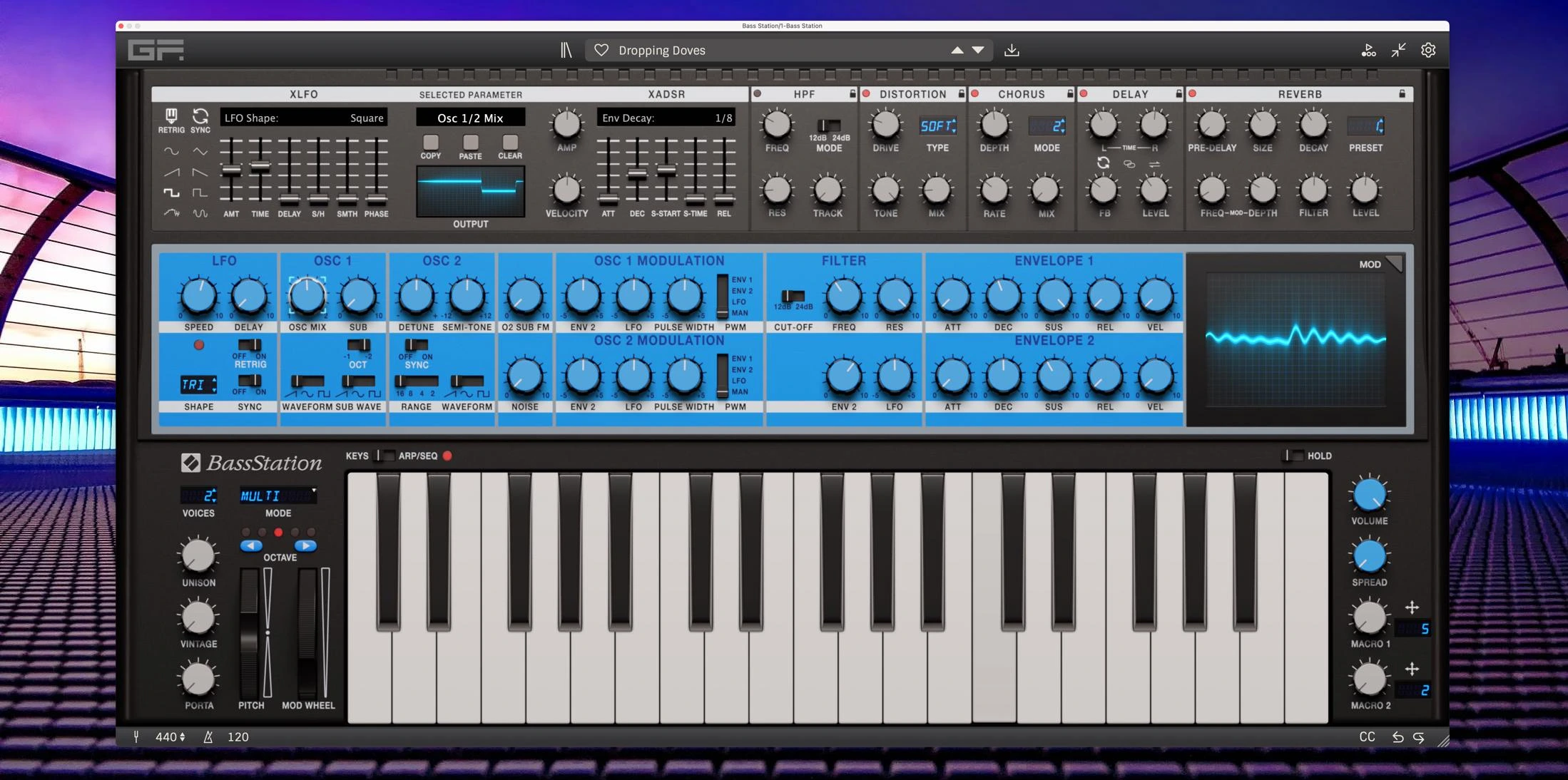Open the MULTI mode dropdown
Viewport: 1568px width, 780px height.
(x=278, y=496)
